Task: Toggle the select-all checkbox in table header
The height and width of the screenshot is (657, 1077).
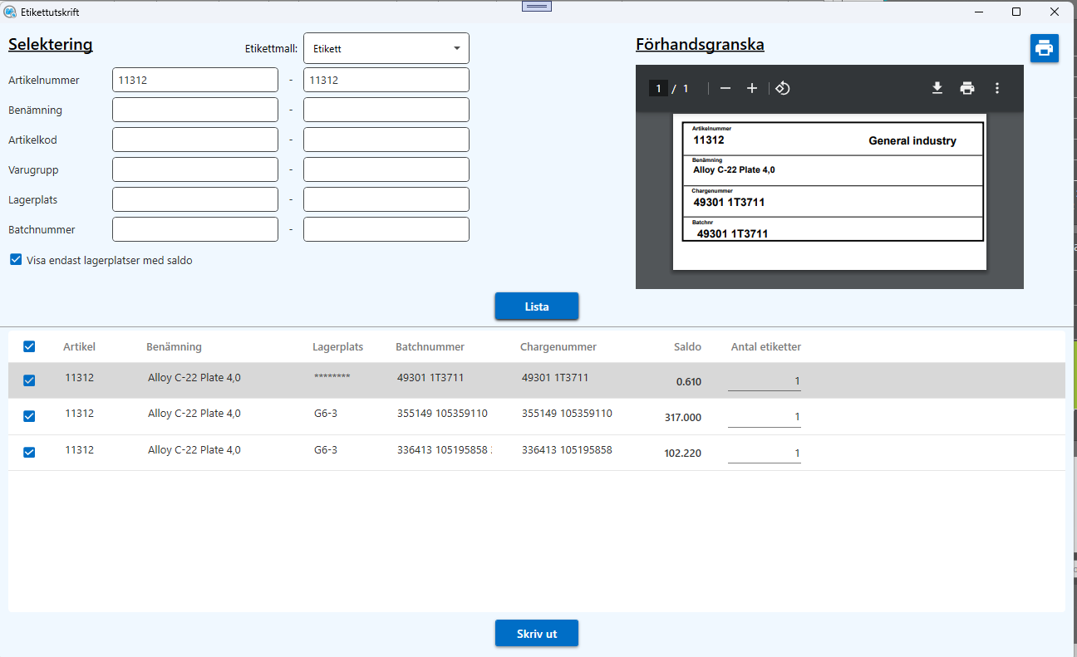Action: [x=29, y=347]
